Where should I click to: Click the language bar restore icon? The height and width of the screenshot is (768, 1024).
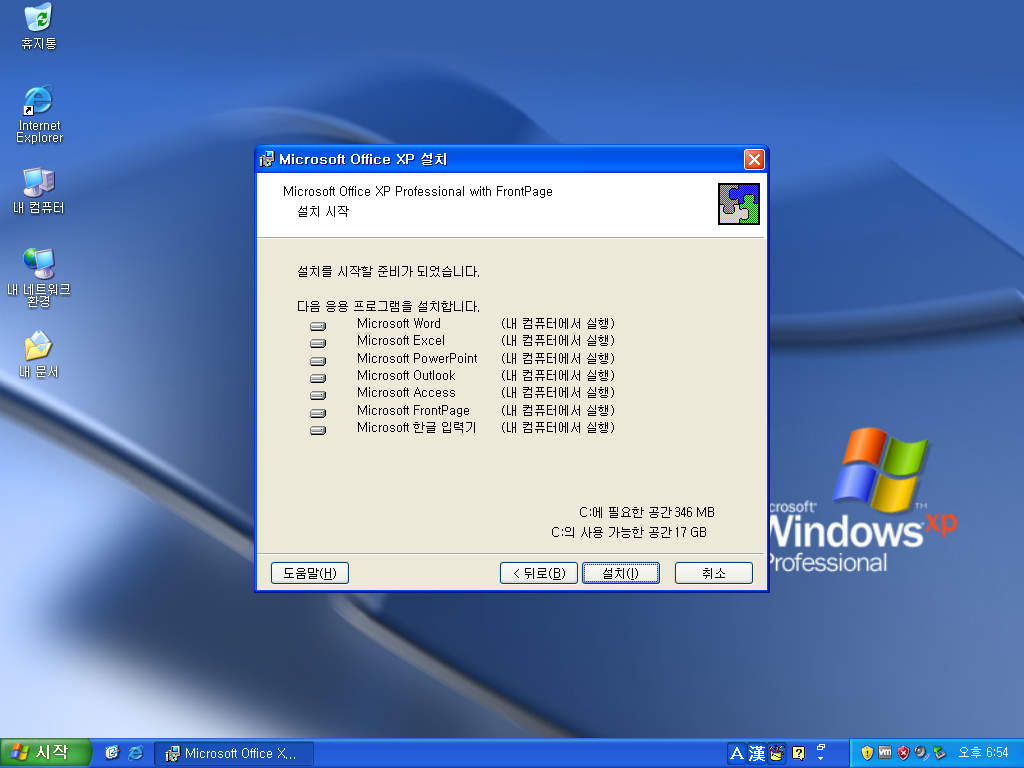coord(821,748)
